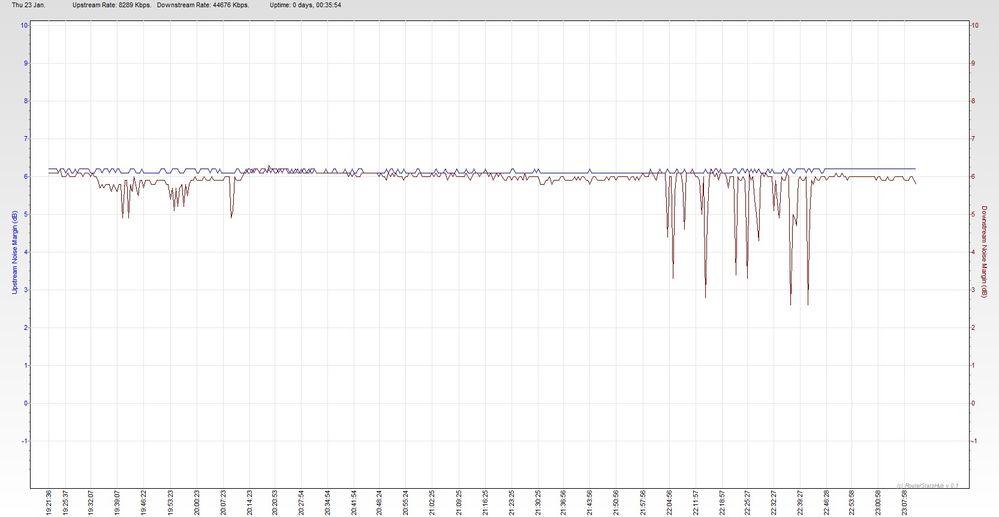Select time label 22:39:27 on the x-axis
Viewport: 999px width, 517px height.
[x=800, y=502]
